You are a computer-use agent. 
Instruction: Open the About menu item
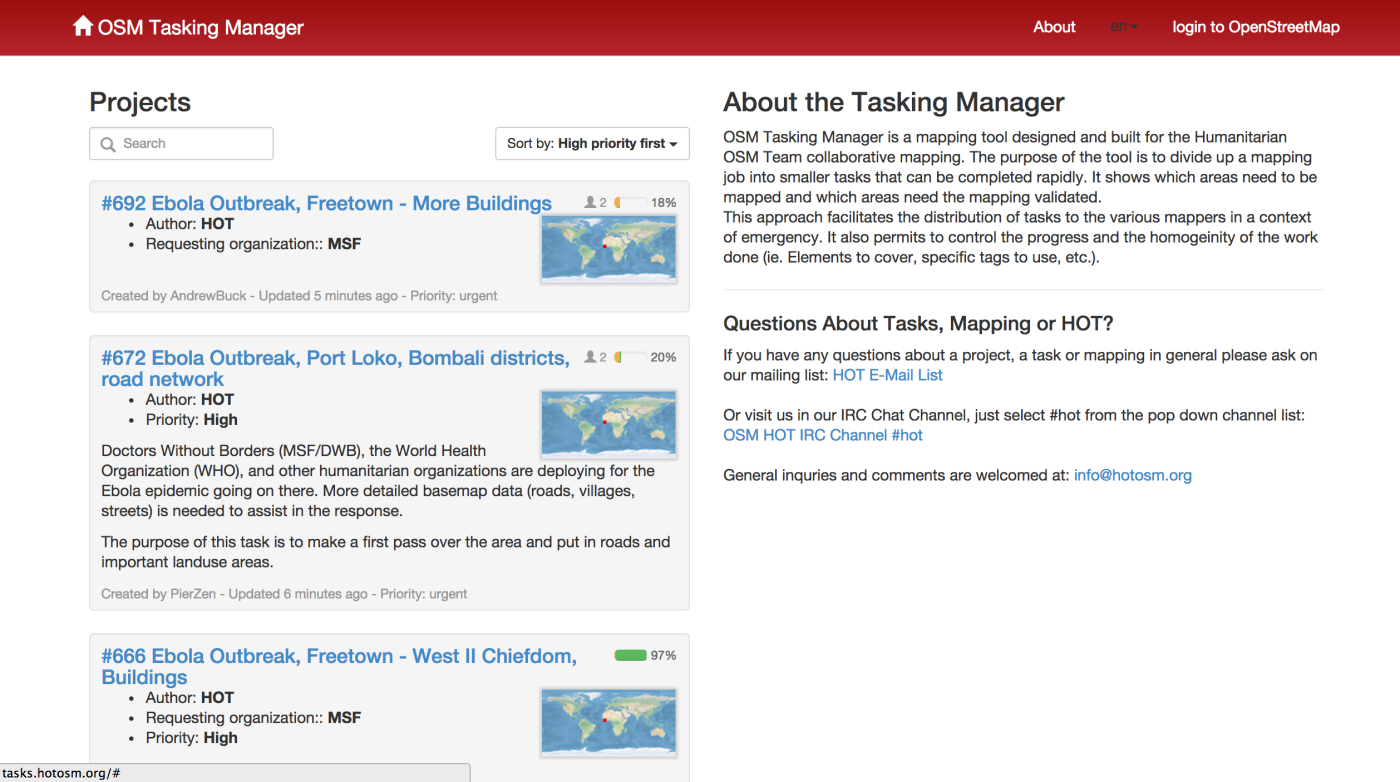[1054, 27]
